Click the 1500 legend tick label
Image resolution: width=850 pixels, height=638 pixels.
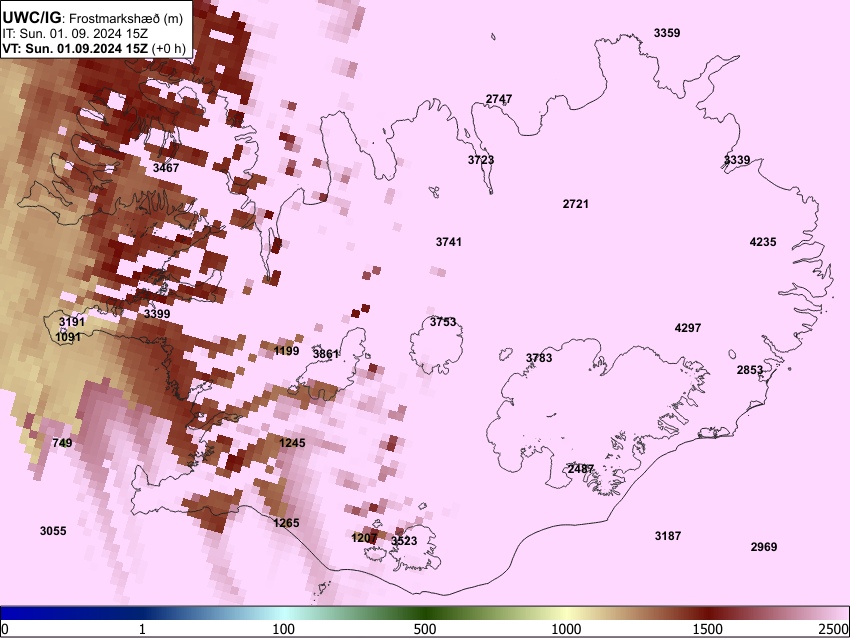tap(708, 629)
